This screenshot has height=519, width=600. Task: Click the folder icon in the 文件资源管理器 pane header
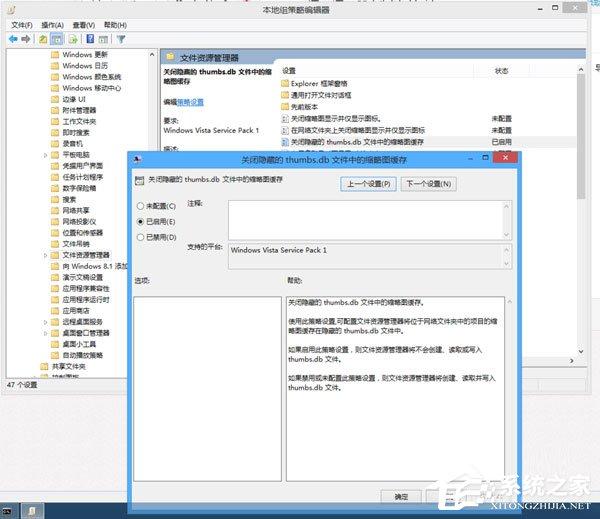coord(171,57)
